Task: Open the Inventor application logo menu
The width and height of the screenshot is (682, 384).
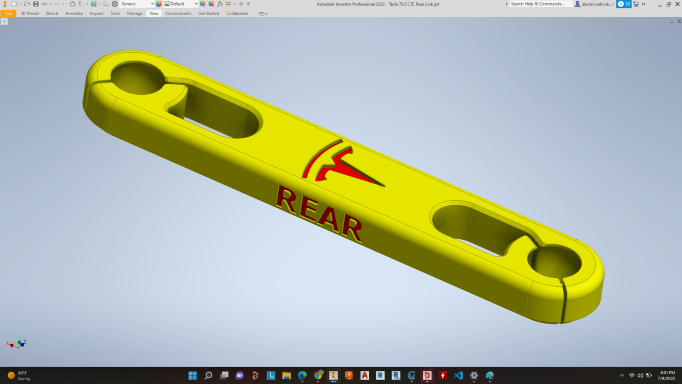Action: tap(5, 4)
